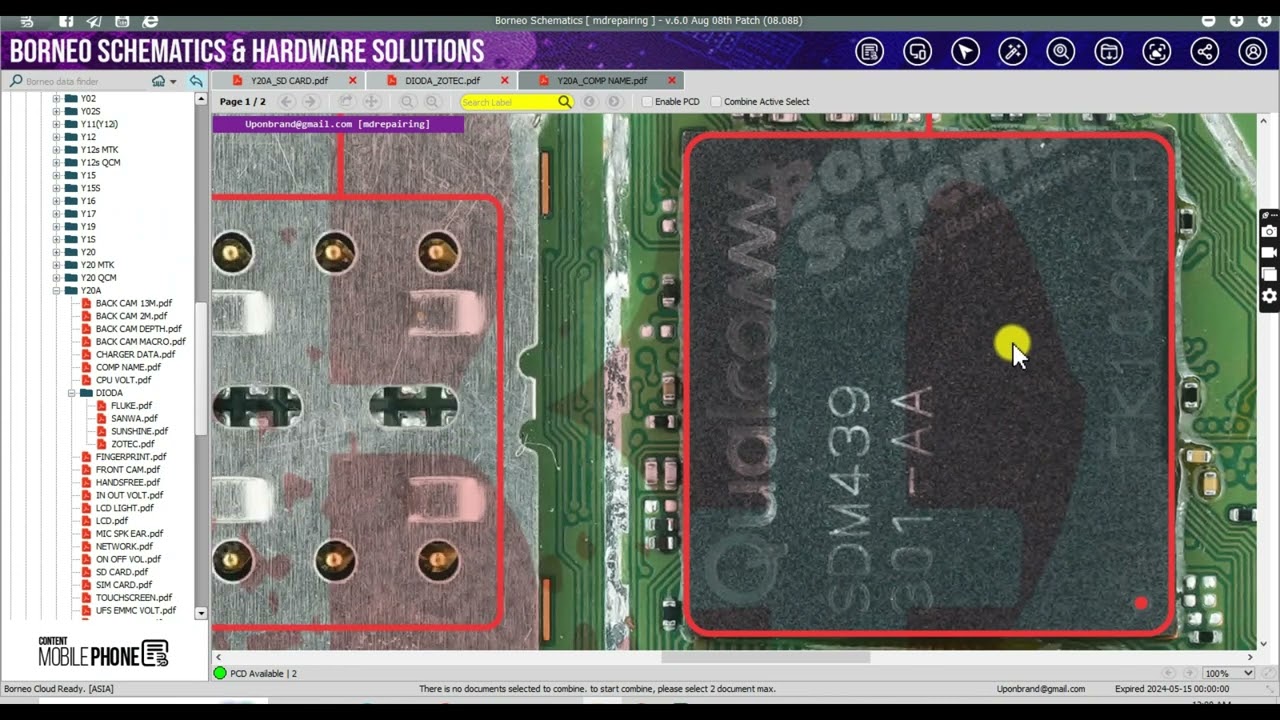This screenshot has height=720, width=1280.
Task: Expand the Y17 folder node
Action: (56, 214)
